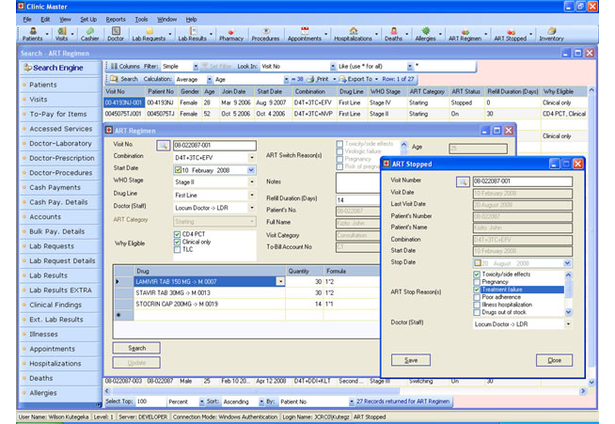The image size is (615, 424).
Task: Open the Allergies toolbar icon
Action: pos(426,34)
